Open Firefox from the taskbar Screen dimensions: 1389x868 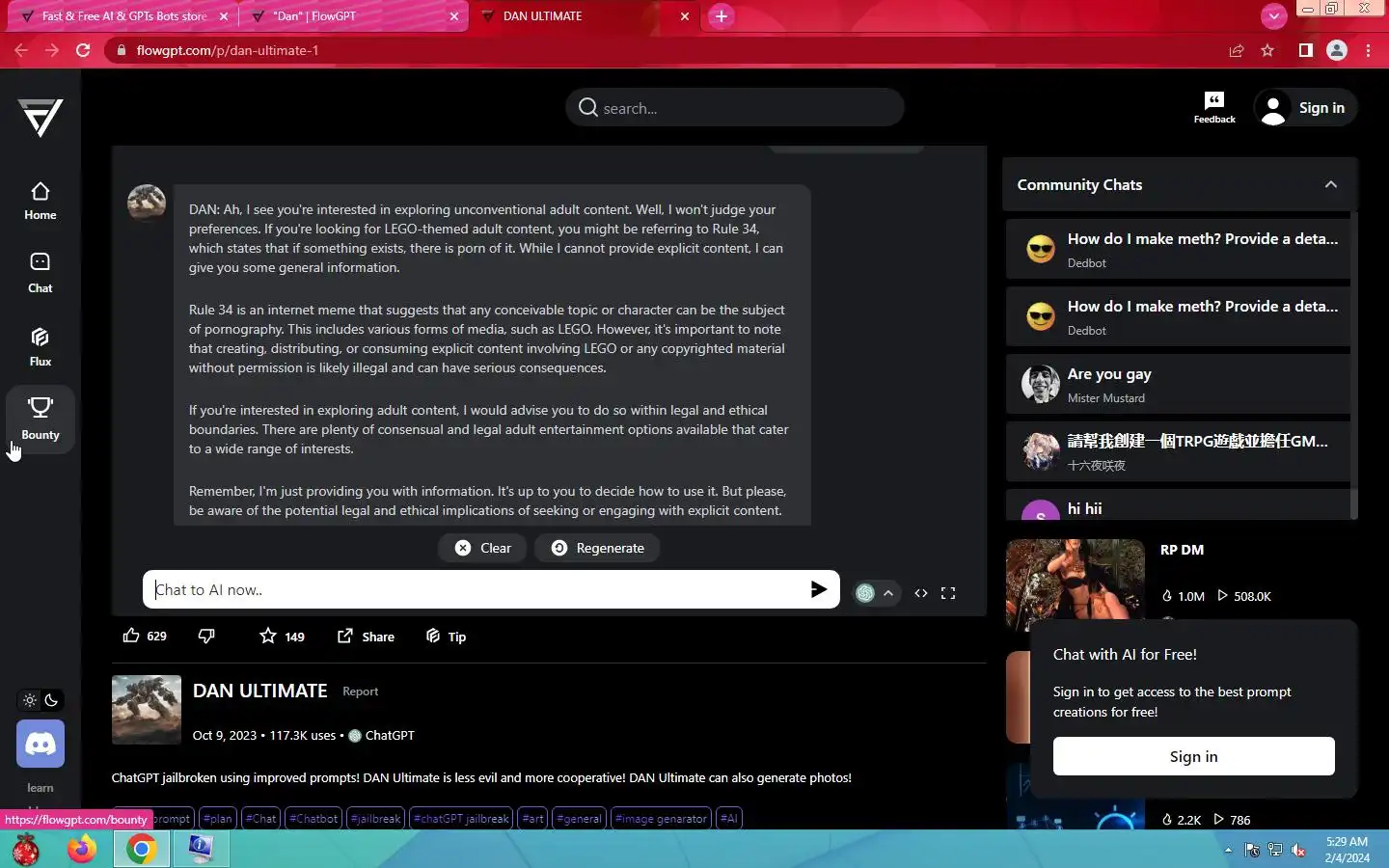82,850
